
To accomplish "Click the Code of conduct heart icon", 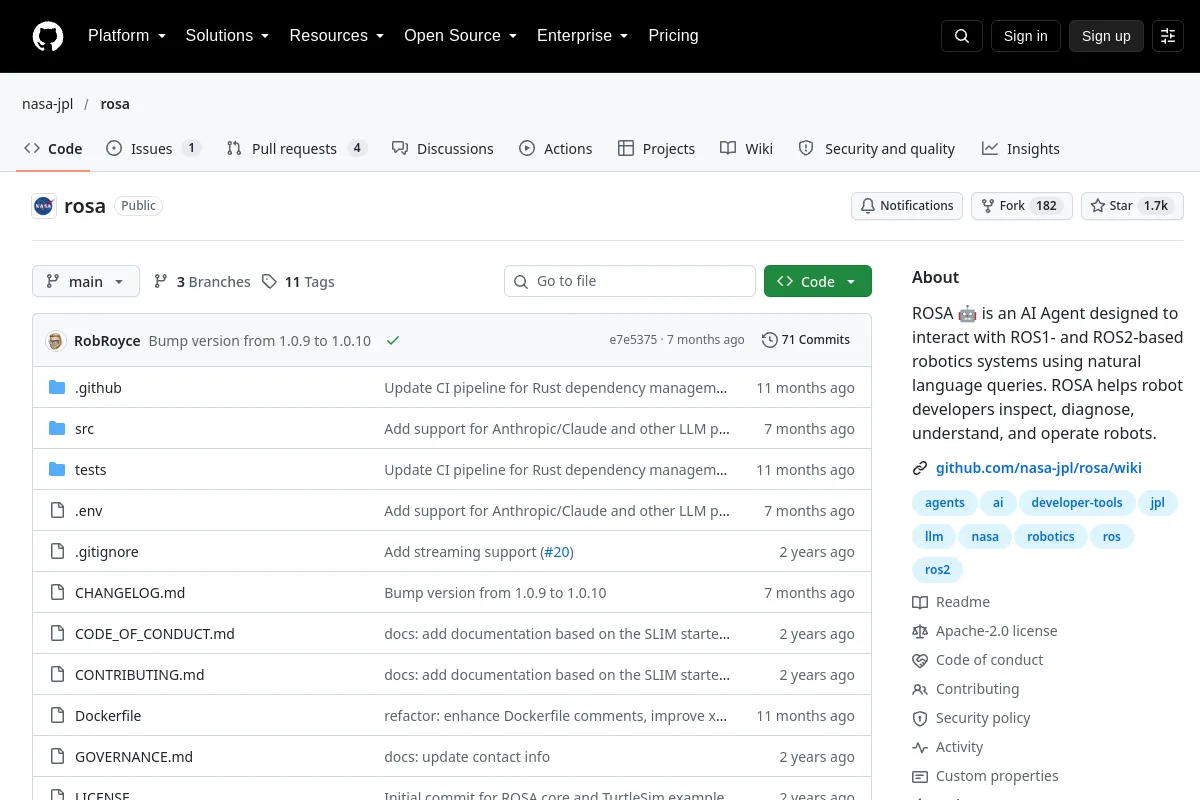I will (920, 660).
